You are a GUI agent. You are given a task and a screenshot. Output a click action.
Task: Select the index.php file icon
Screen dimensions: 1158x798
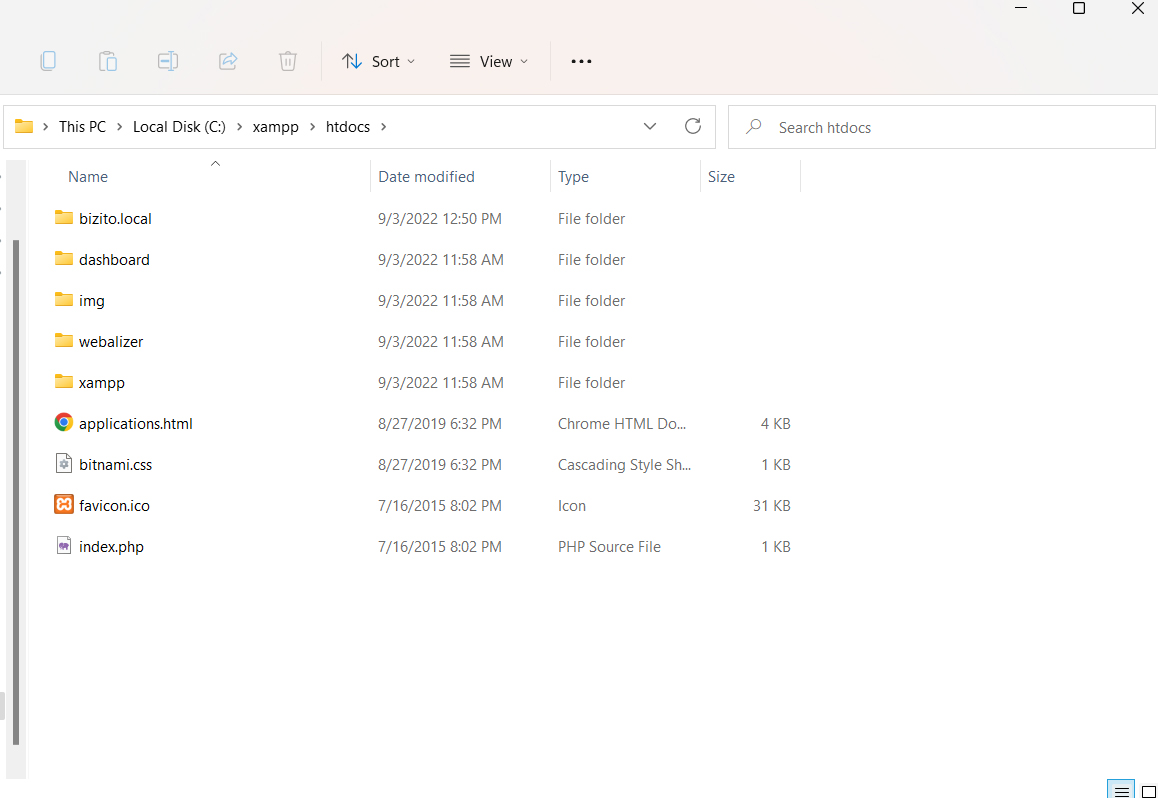[64, 546]
